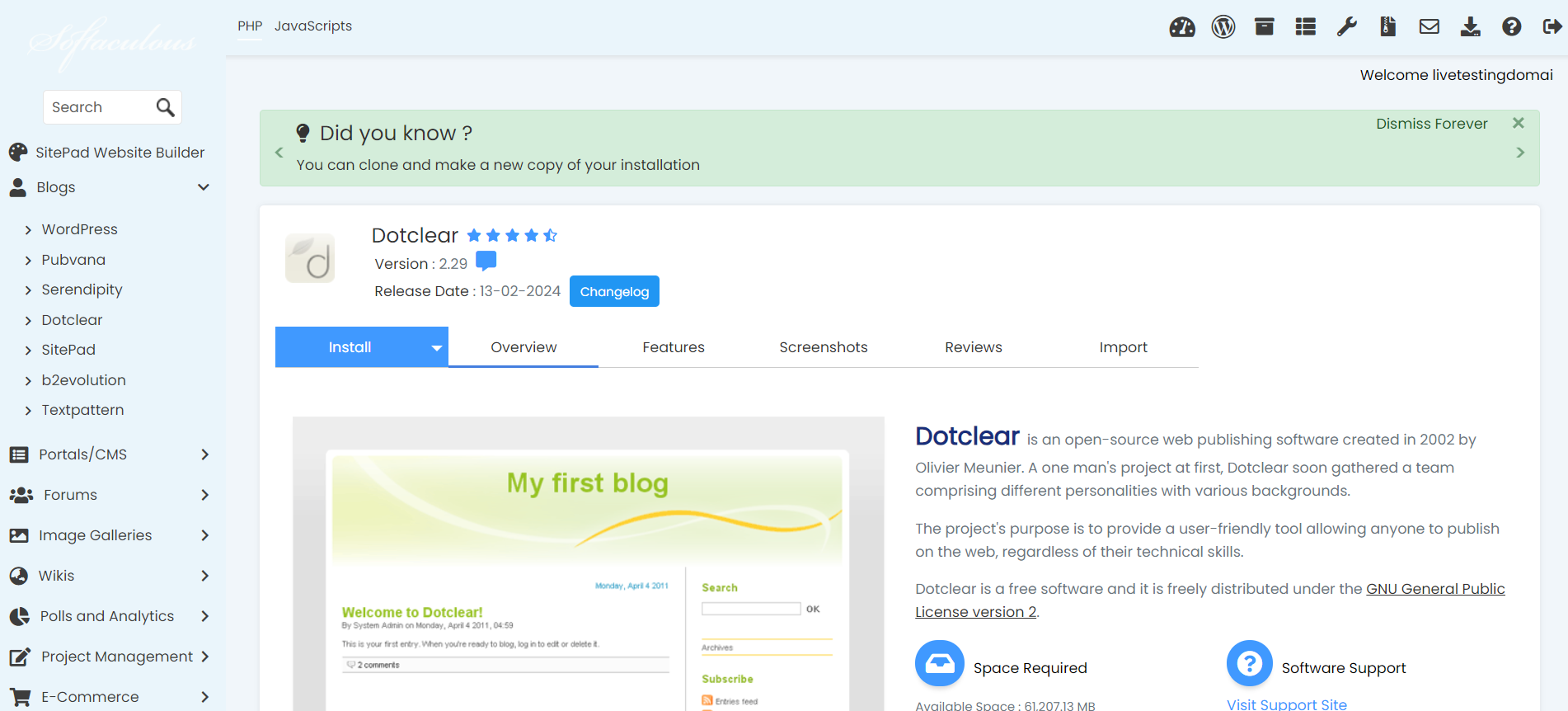
Task: Select WordPress in the Blogs list
Action: coord(80,229)
